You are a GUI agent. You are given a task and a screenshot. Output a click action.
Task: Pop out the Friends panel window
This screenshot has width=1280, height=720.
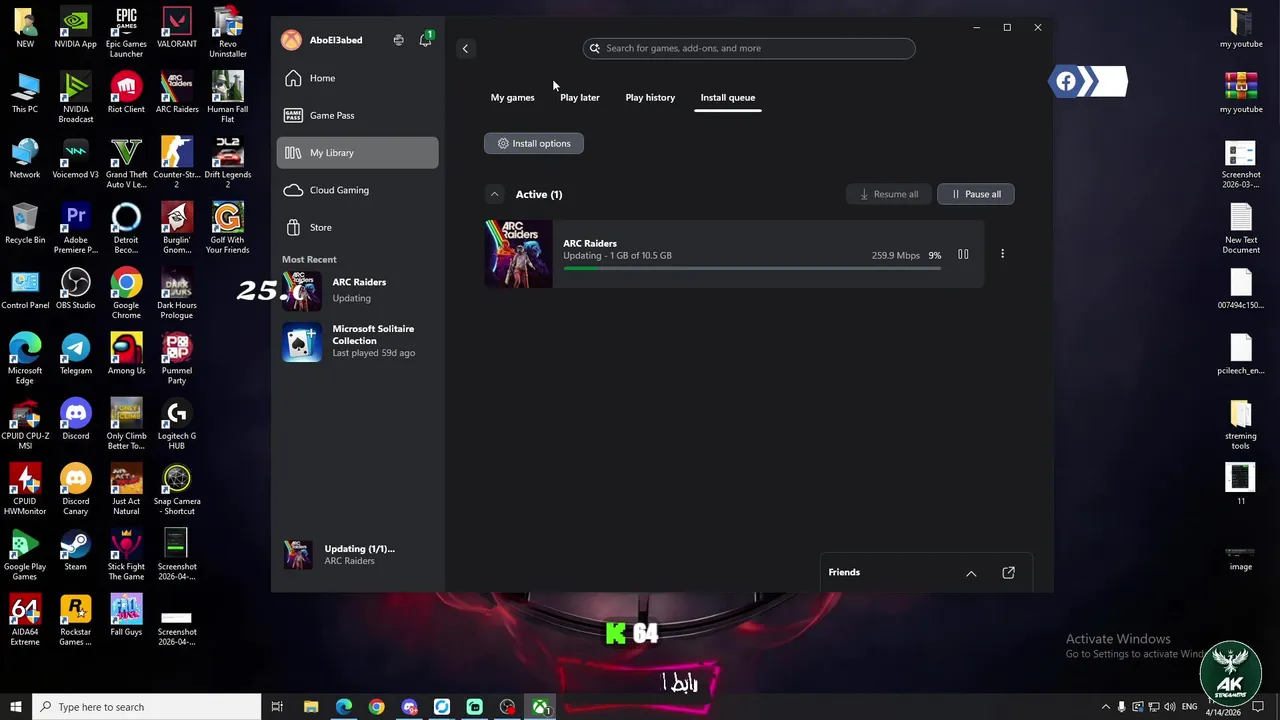click(1008, 573)
